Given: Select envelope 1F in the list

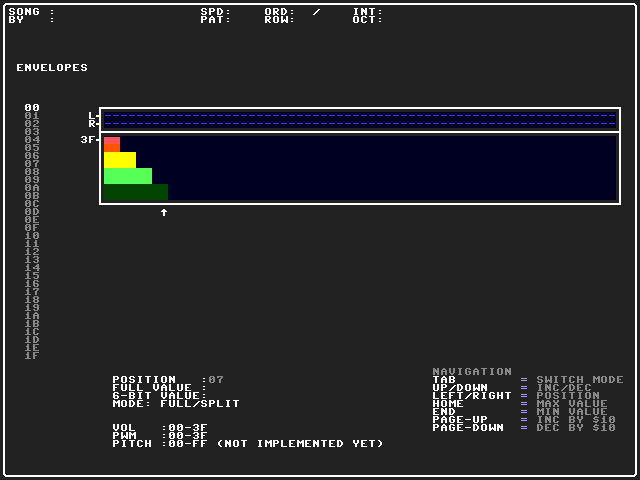Looking at the screenshot, I should pyautogui.click(x=32, y=356).
